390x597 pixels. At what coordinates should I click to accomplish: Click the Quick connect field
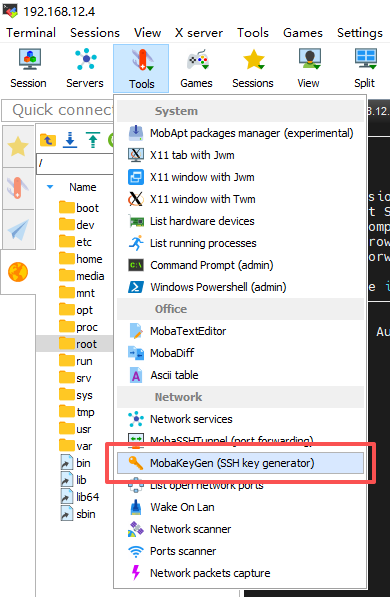[58, 110]
